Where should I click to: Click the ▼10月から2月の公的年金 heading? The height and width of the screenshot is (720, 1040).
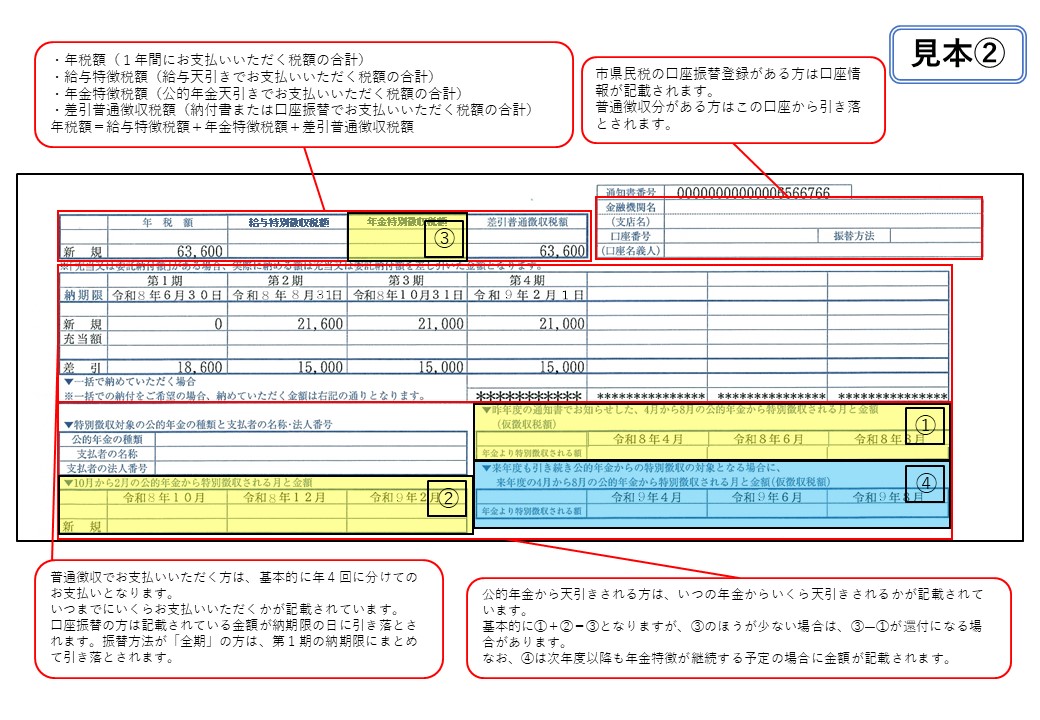pyautogui.click(x=186, y=483)
